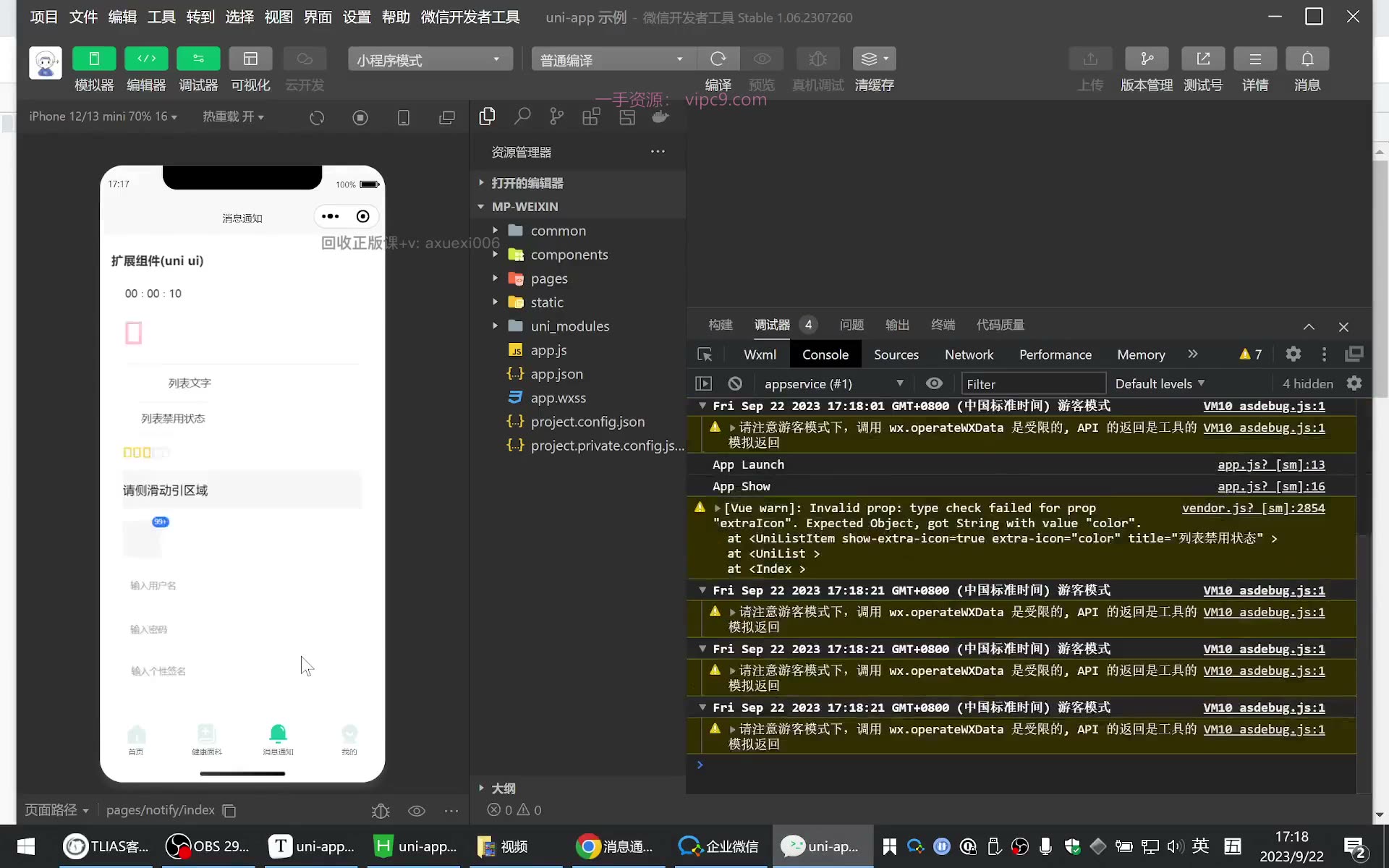The width and height of the screenshot is (1389, 868).
Task: Open the test account (测试号) button
Action: pyautogui.click(x=1203, y=59)
